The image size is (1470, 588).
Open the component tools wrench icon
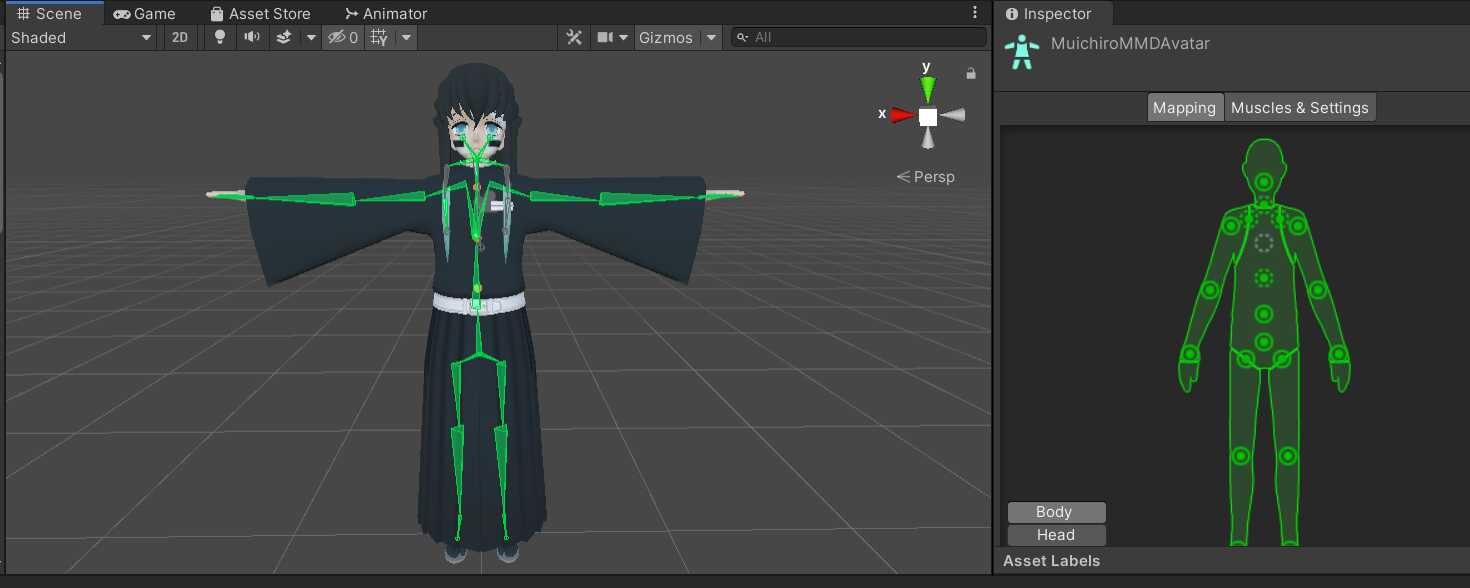point(574,37)
